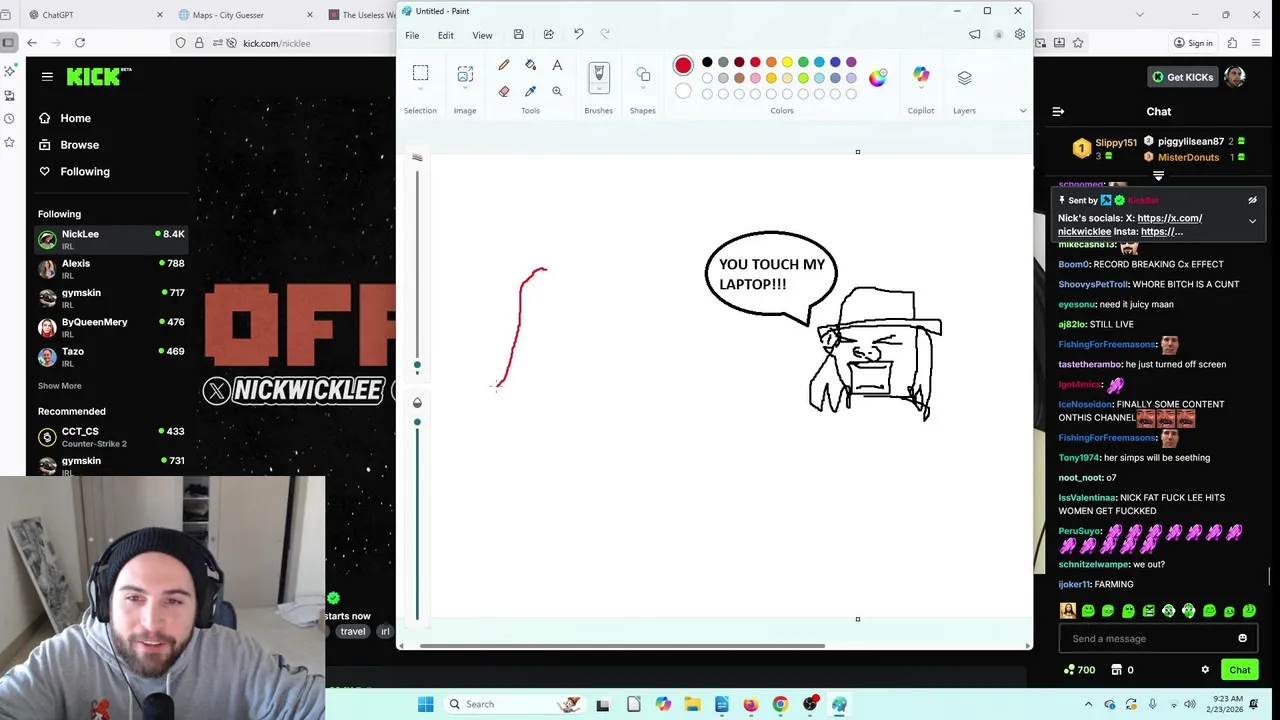Select the Fill bucket tool
The height and width of the screenshot is (720, 1280).
[x=530, y=65]
